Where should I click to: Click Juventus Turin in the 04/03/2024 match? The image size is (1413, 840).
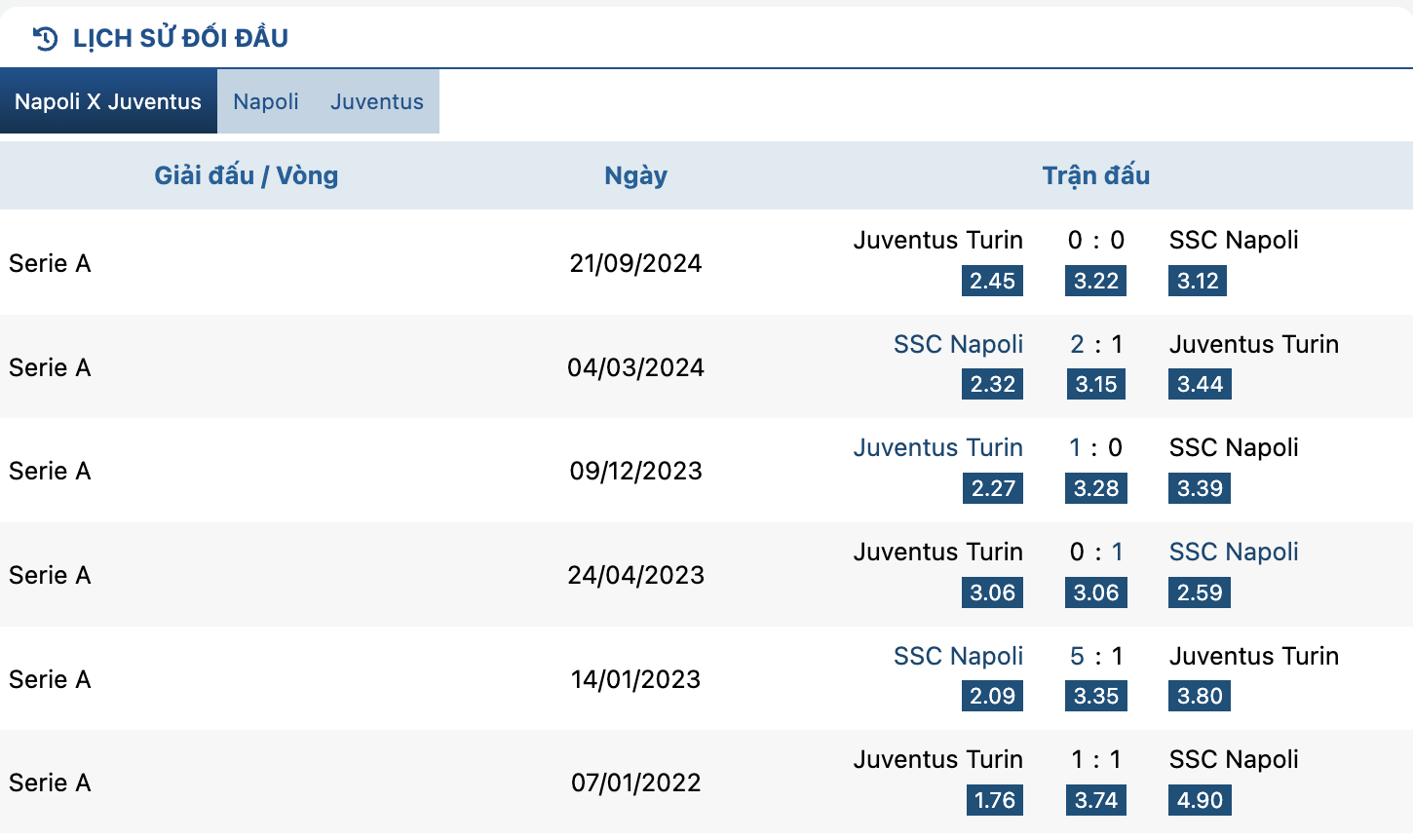[x=1254, y=344]
